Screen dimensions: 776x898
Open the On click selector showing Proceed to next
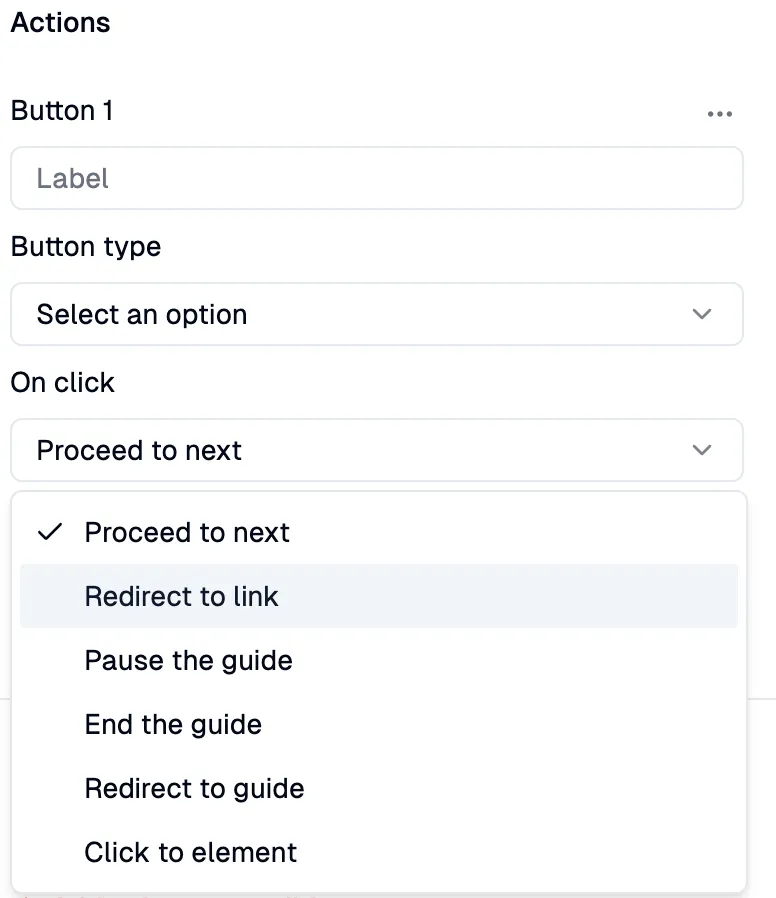pyautogui.click(x=376, y=450)
